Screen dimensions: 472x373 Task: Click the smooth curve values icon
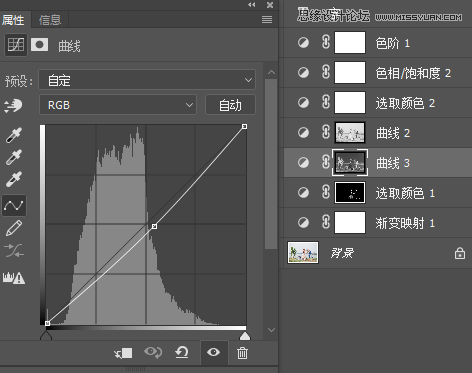[x=14, y=251]
